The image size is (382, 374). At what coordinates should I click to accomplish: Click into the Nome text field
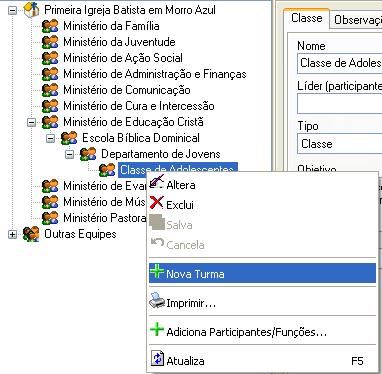340,63
